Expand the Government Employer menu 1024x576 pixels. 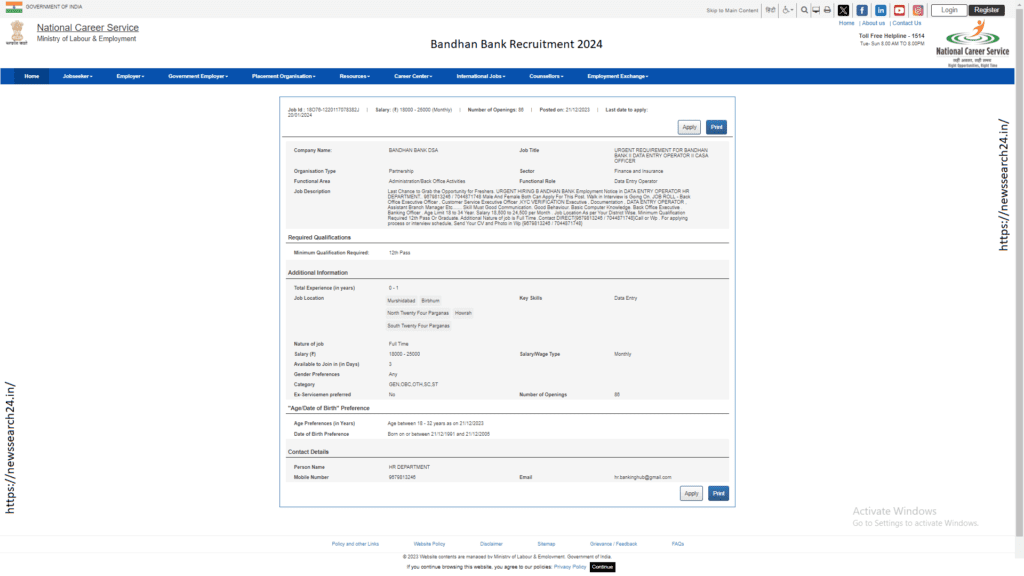pyautogui.click(x=198, y=76)
